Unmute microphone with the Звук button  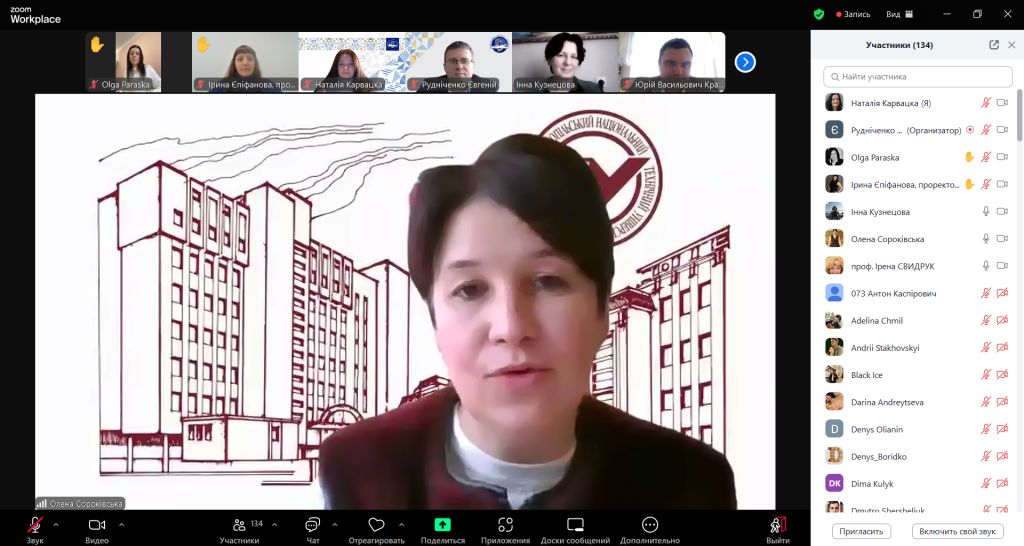[35, 525]
